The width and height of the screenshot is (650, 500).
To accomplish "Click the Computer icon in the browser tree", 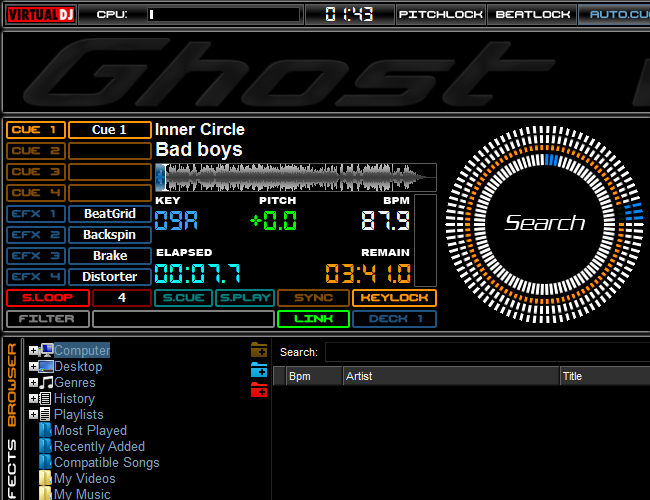I will tap(46, 350).
